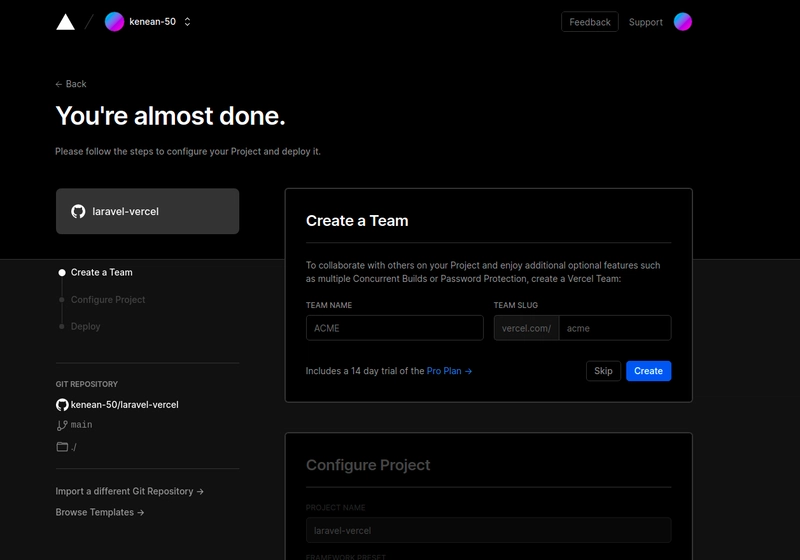Select the Deploy step
The image size is (800, 560).
[x=85, y=326]
